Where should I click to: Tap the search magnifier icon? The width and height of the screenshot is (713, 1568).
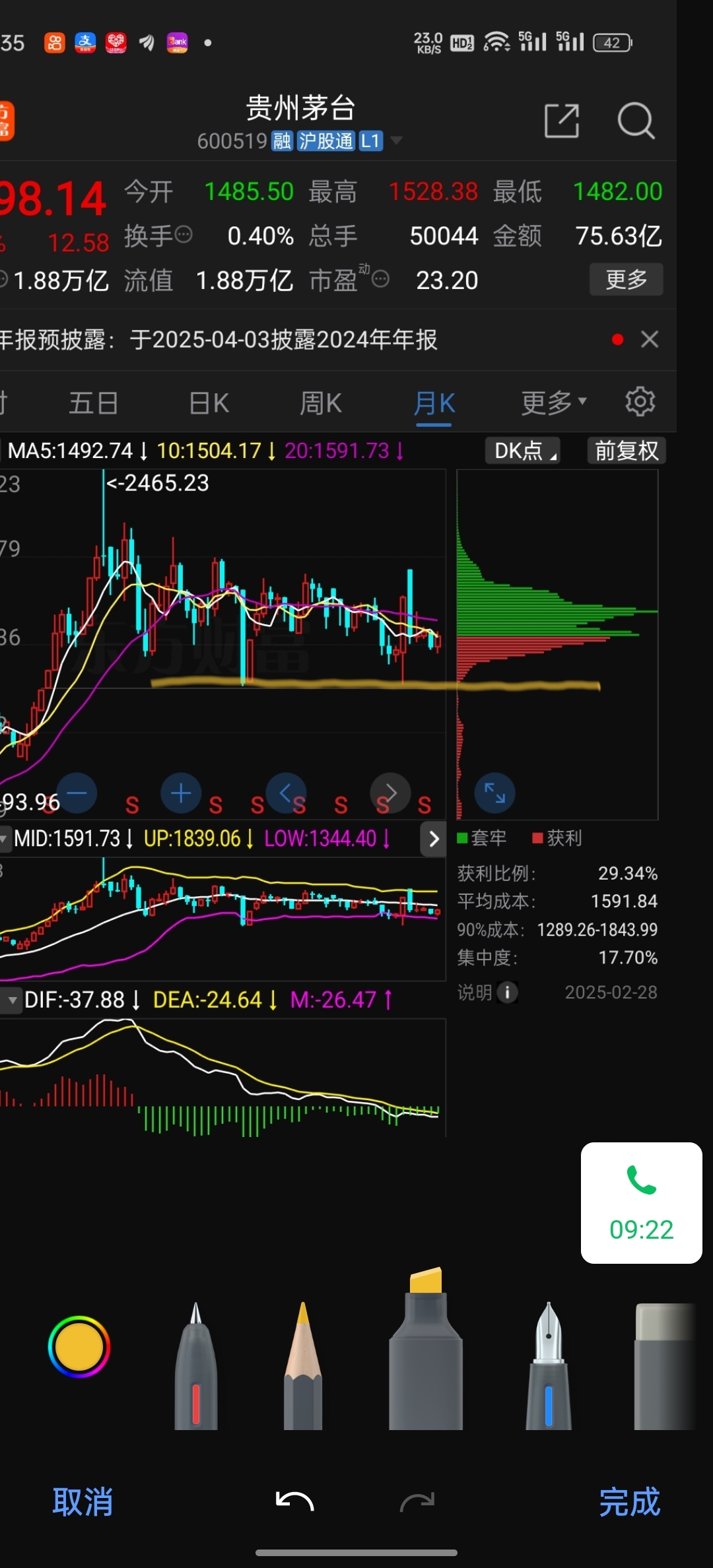coord(636,121)
